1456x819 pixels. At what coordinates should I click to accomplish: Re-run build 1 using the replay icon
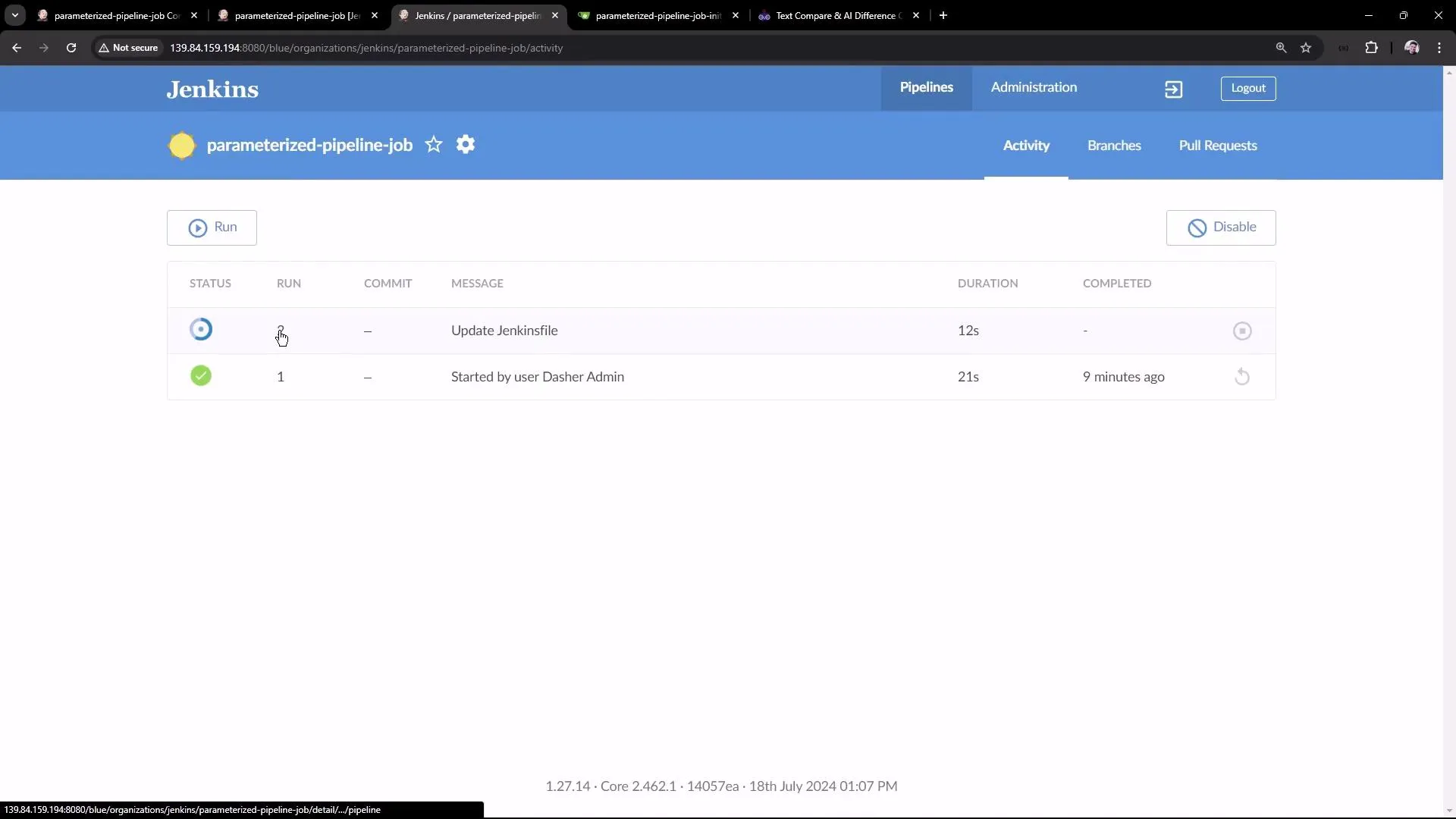click(x=1242, y=376)
